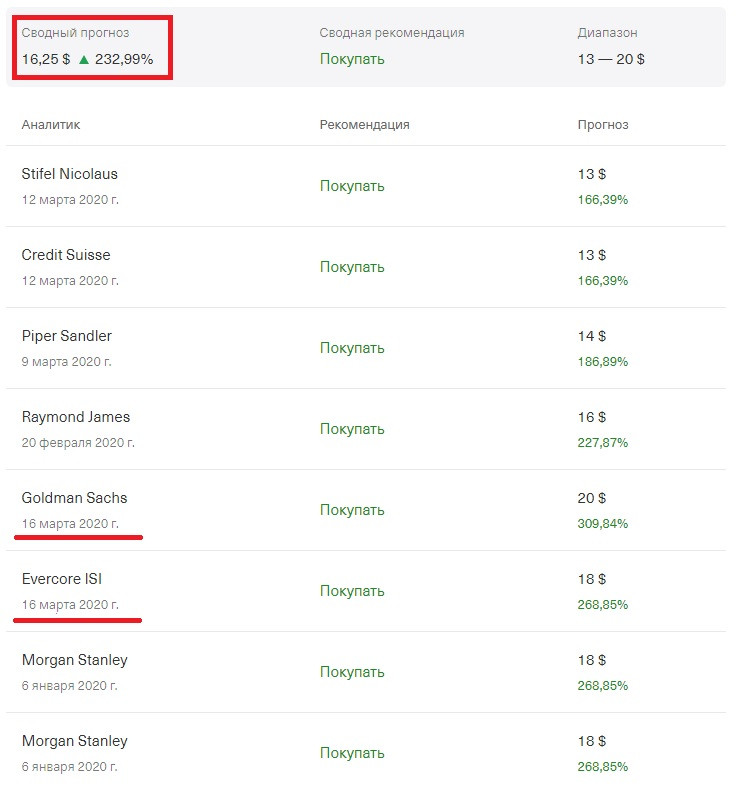Viewport: 737px width, 786px height.
Task: Click the Stifel Nicolaus analyst name
Action: (x=69, y=174)
